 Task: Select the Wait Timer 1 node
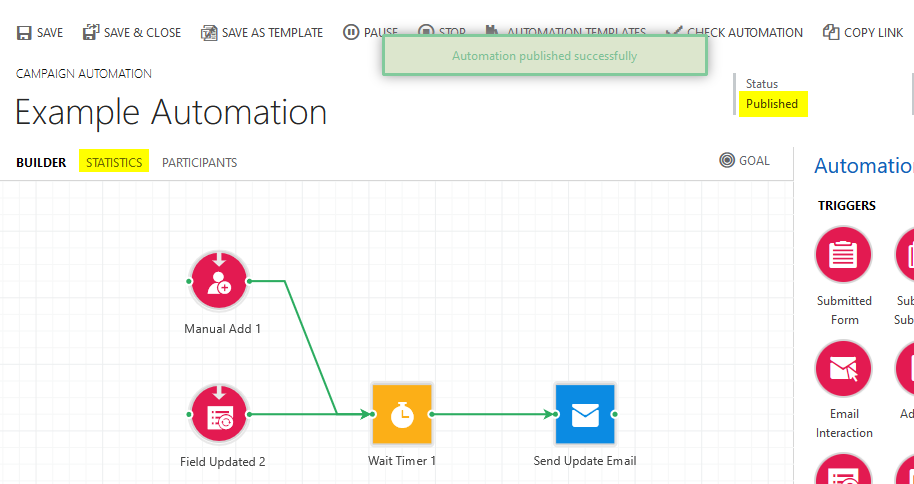pyautogui.click(x=402, y=414)
